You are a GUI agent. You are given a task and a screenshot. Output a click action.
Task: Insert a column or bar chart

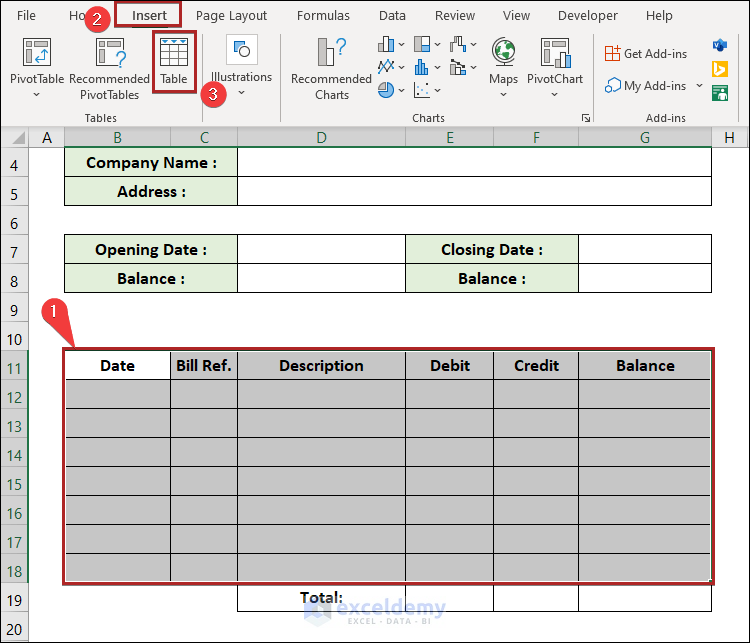pyautogui.click(x=386, y=44)
